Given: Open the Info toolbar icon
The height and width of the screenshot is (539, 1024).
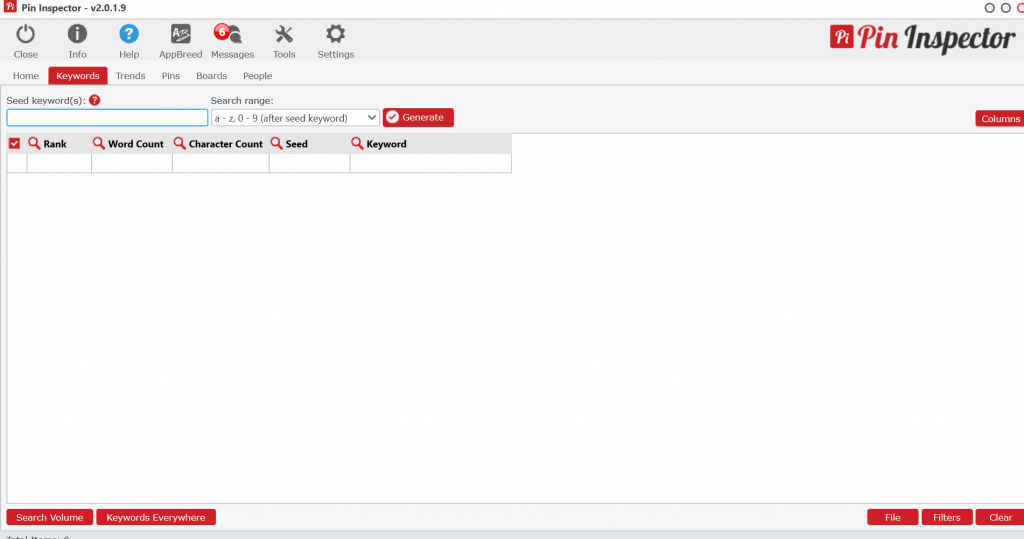Looking at the screenshot, I should pyautogui.click(x=77, y=36).
